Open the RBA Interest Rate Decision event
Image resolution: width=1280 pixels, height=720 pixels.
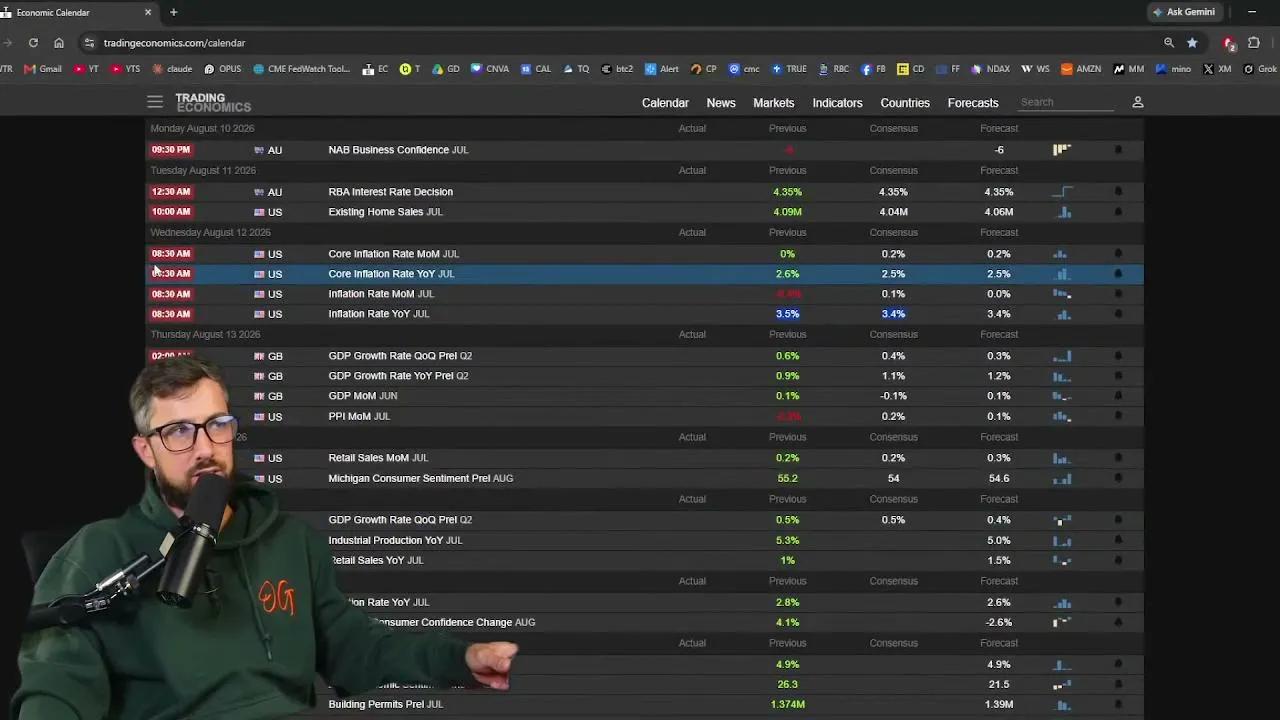(x=391, y=192)
